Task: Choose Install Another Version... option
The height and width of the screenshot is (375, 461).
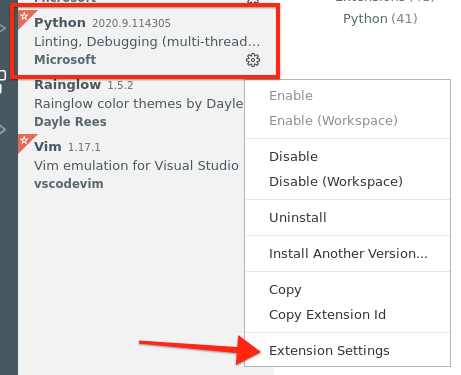Action: [x=348, y=254]
